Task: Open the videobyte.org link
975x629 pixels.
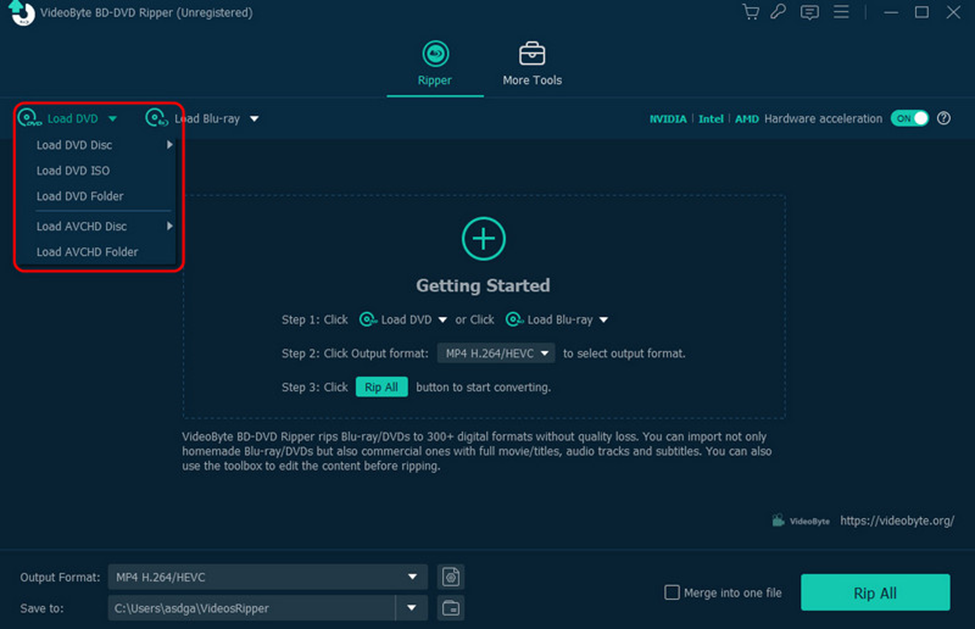Action: pyautogui.click(x=897, y=521)
